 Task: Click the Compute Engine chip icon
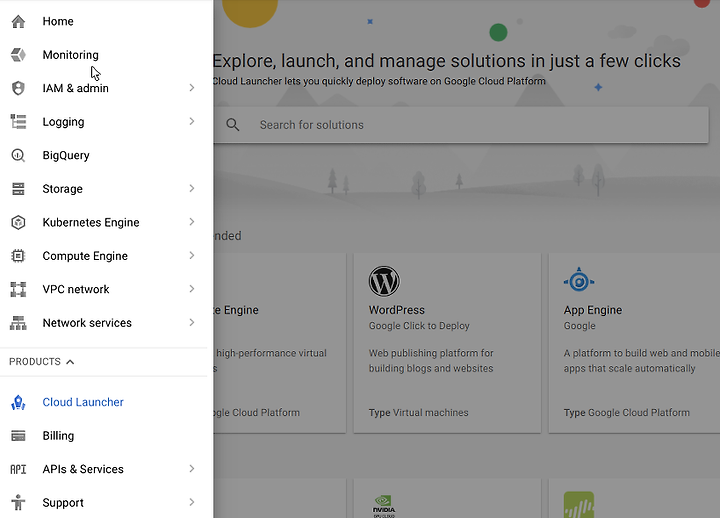tap(18, 256)
